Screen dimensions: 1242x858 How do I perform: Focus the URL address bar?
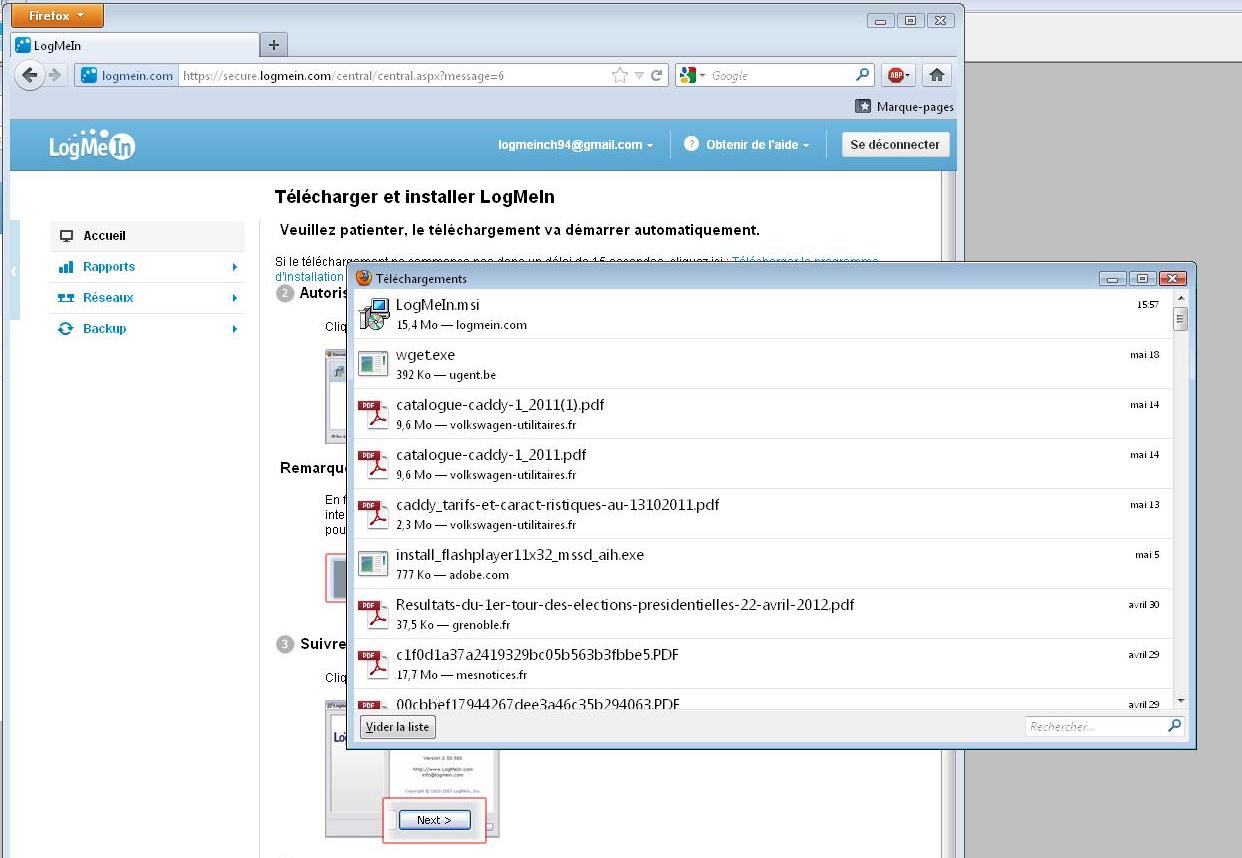coord(393,75)
